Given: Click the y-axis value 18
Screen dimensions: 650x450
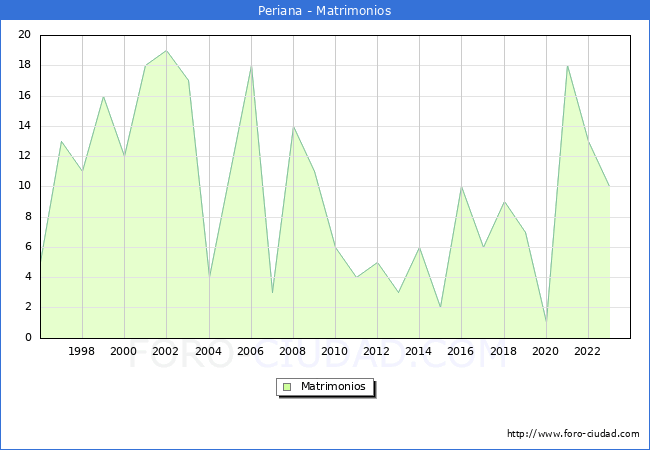Looking at the screenshot, I should tap(25, 65).
